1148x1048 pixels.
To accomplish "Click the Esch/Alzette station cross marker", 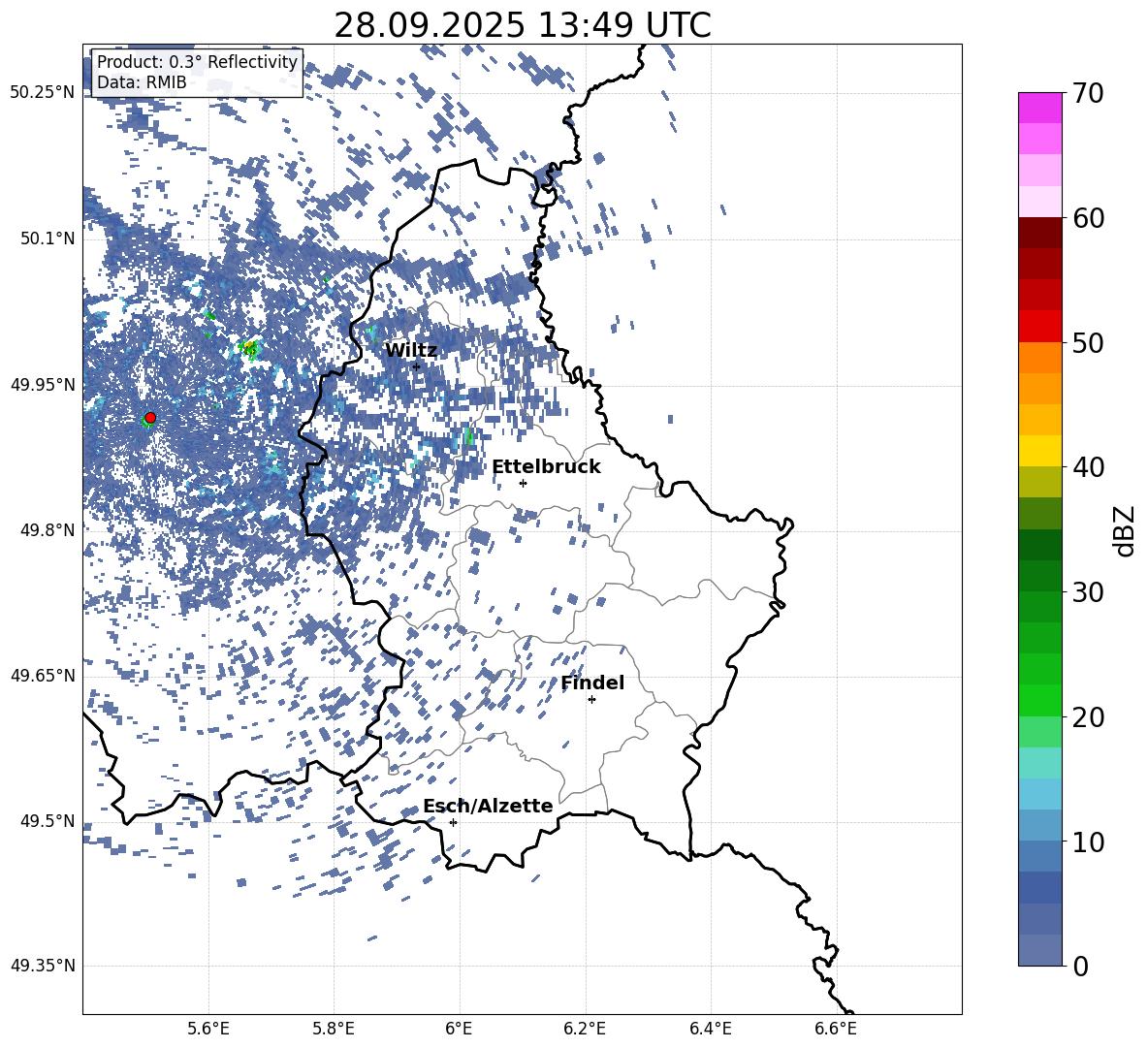I will pos(453,822).
